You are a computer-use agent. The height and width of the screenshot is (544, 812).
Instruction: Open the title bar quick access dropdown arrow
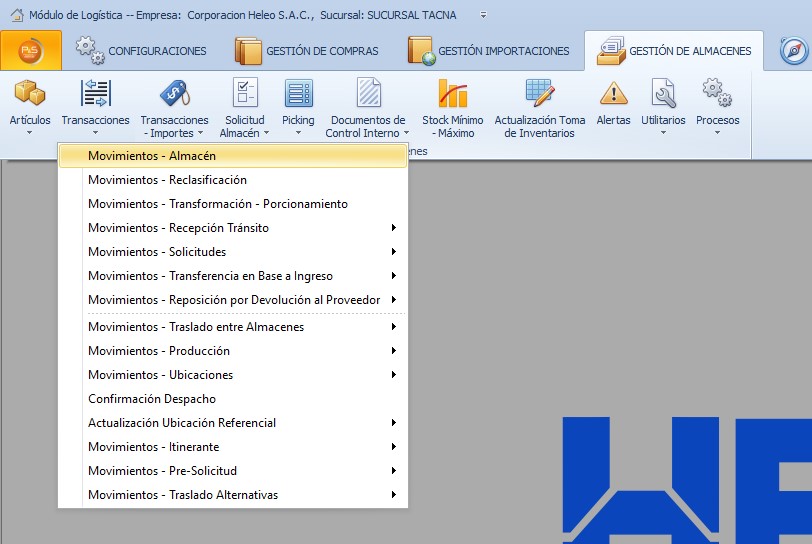484,15
